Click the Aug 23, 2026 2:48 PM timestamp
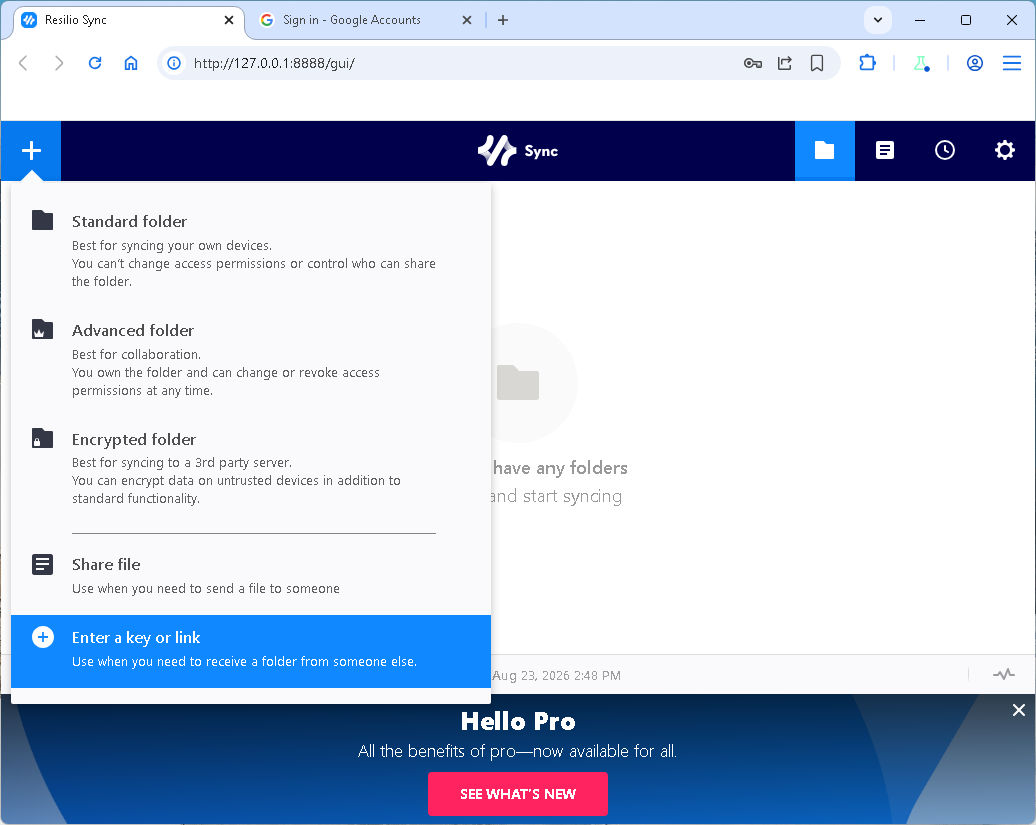This screenshot has width=1036, height=825. 556,675
